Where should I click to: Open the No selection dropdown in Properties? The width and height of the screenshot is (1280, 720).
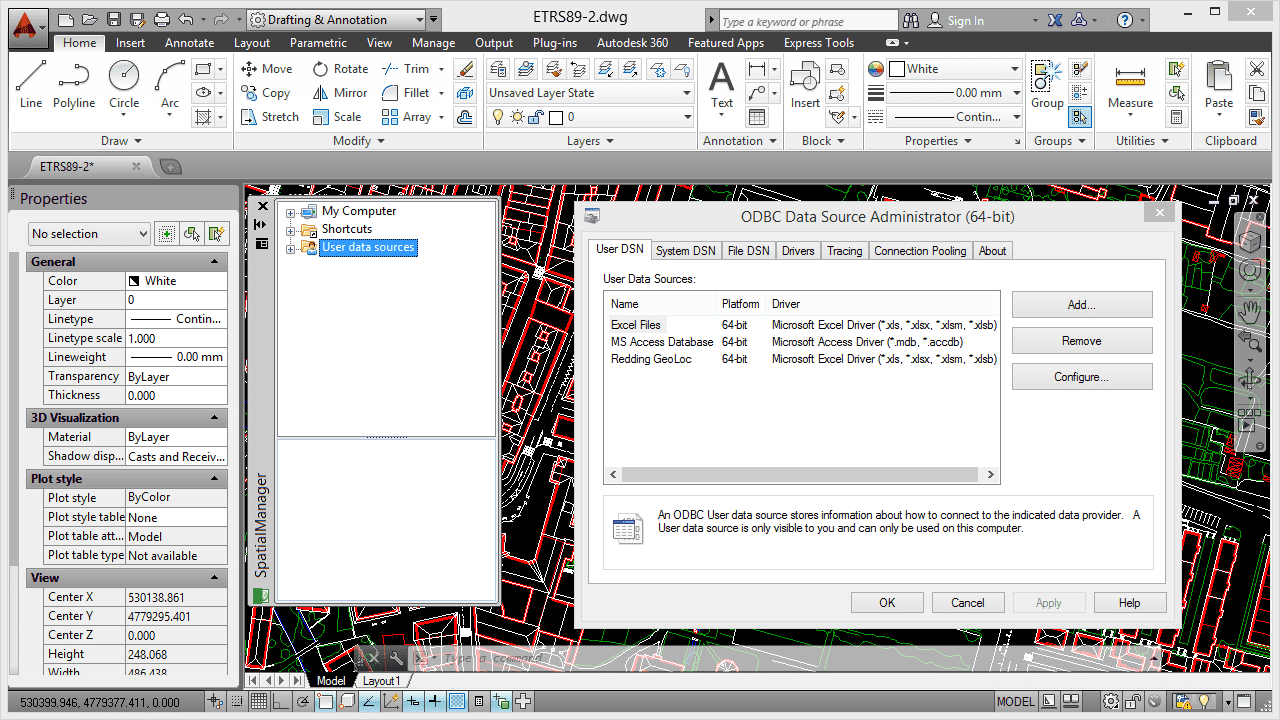[89, 233]
